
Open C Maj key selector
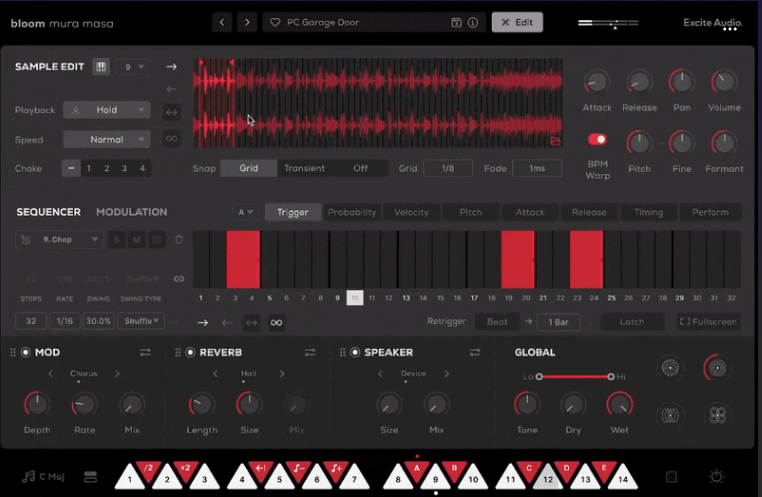(x=44, y=477)
